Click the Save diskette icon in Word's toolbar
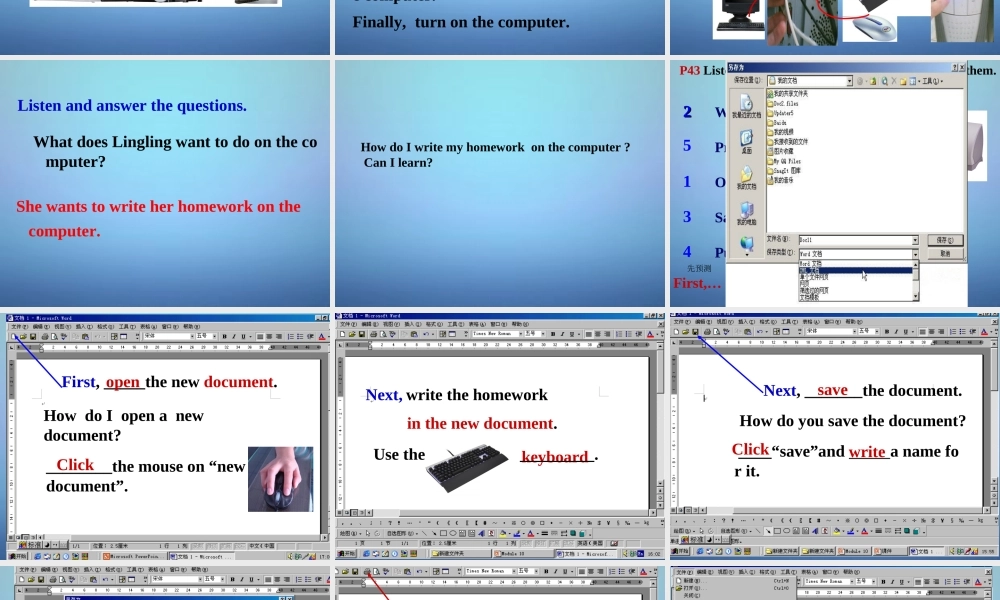Image resolution: width=1000 pixels, height=600 pixels. coord(32,336)
